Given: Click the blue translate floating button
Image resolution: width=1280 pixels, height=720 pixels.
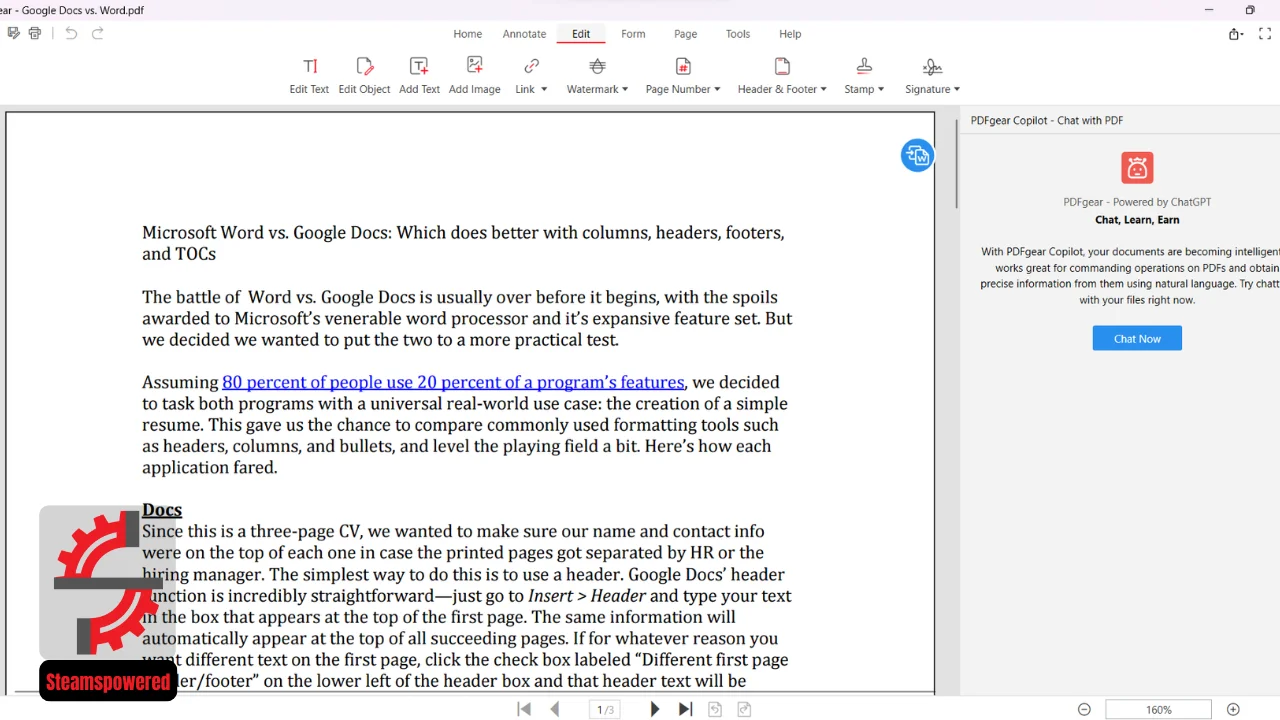Looking at the screenshot, I should pyautogui.click(x=917, y=155).
